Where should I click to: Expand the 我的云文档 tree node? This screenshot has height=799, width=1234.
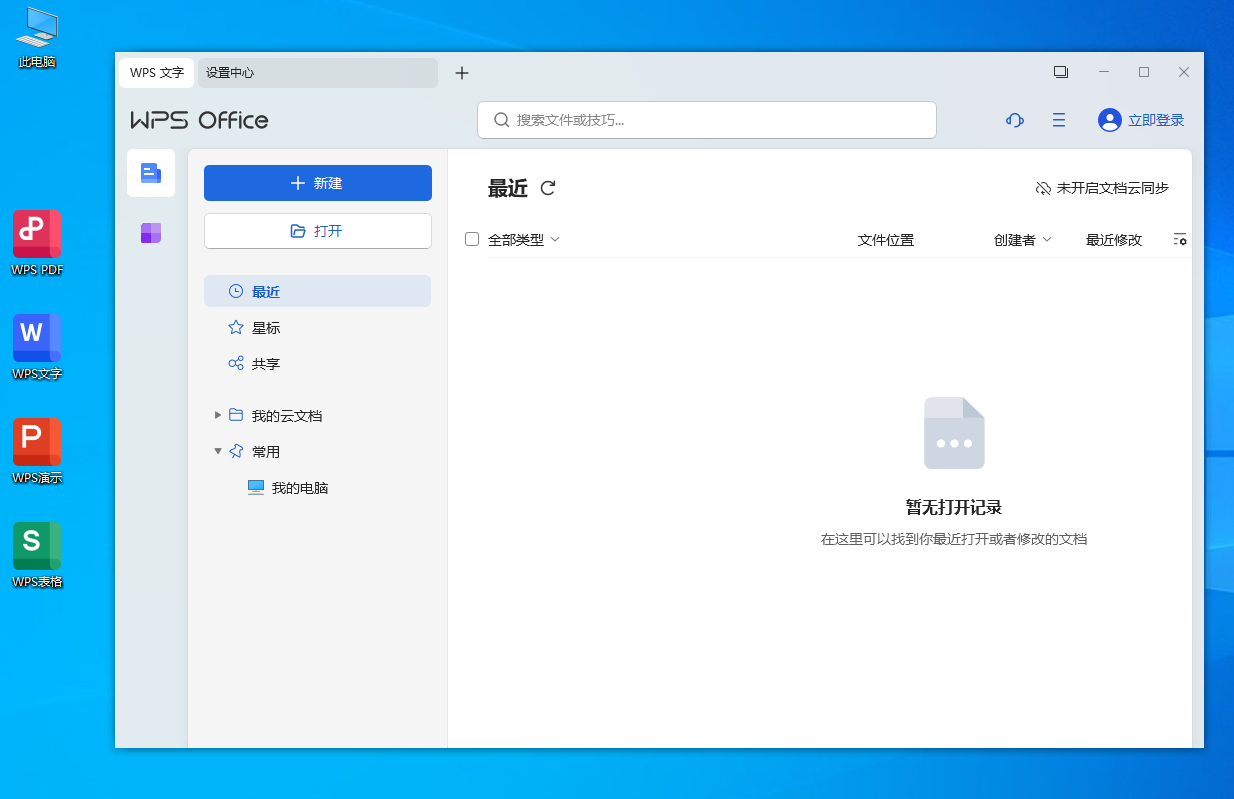[218, 415]
